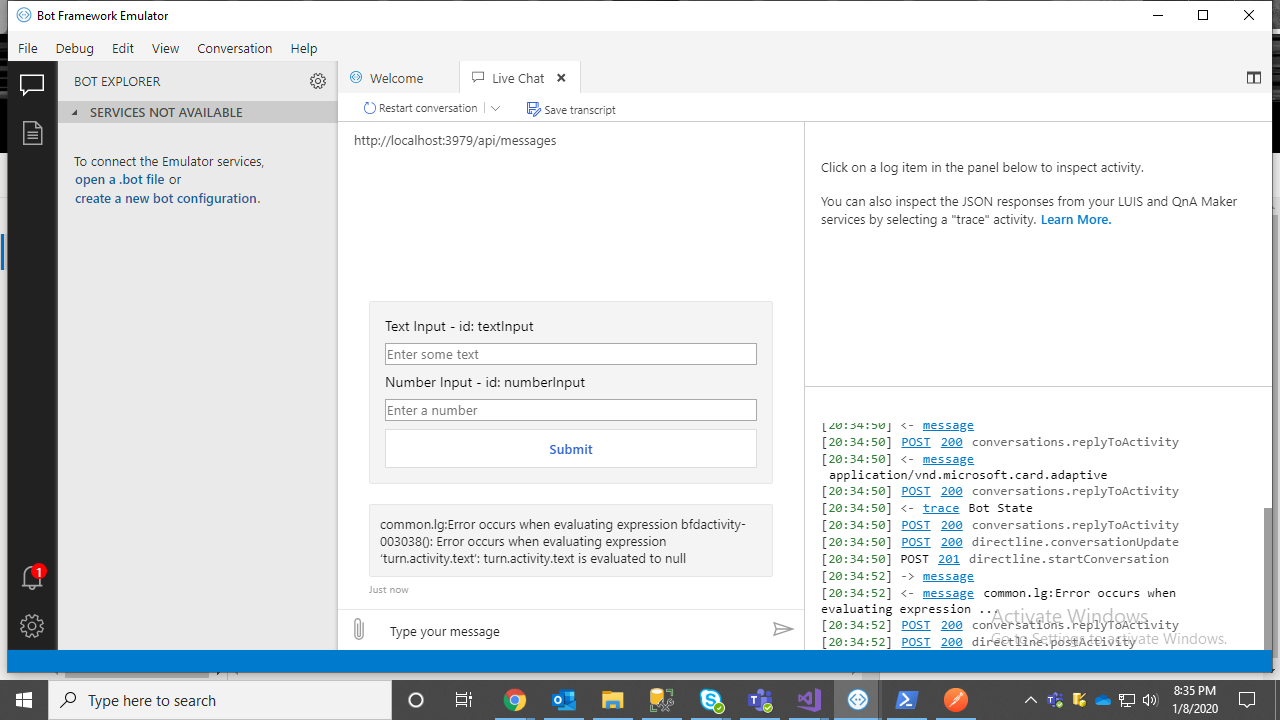Open the Conversation menu
The width and height of the screenshot is (1280, 720).
tap(235, 48)
